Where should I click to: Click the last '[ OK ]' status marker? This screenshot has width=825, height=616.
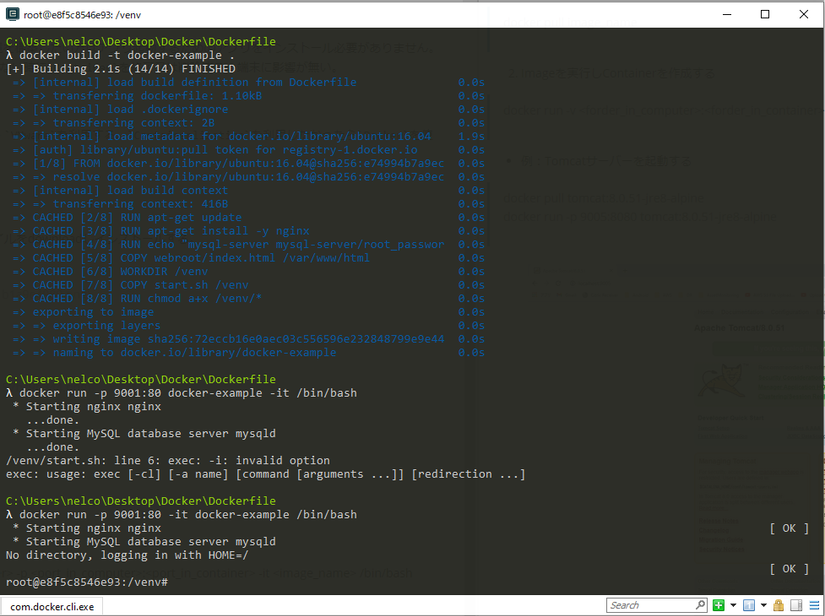789,569
